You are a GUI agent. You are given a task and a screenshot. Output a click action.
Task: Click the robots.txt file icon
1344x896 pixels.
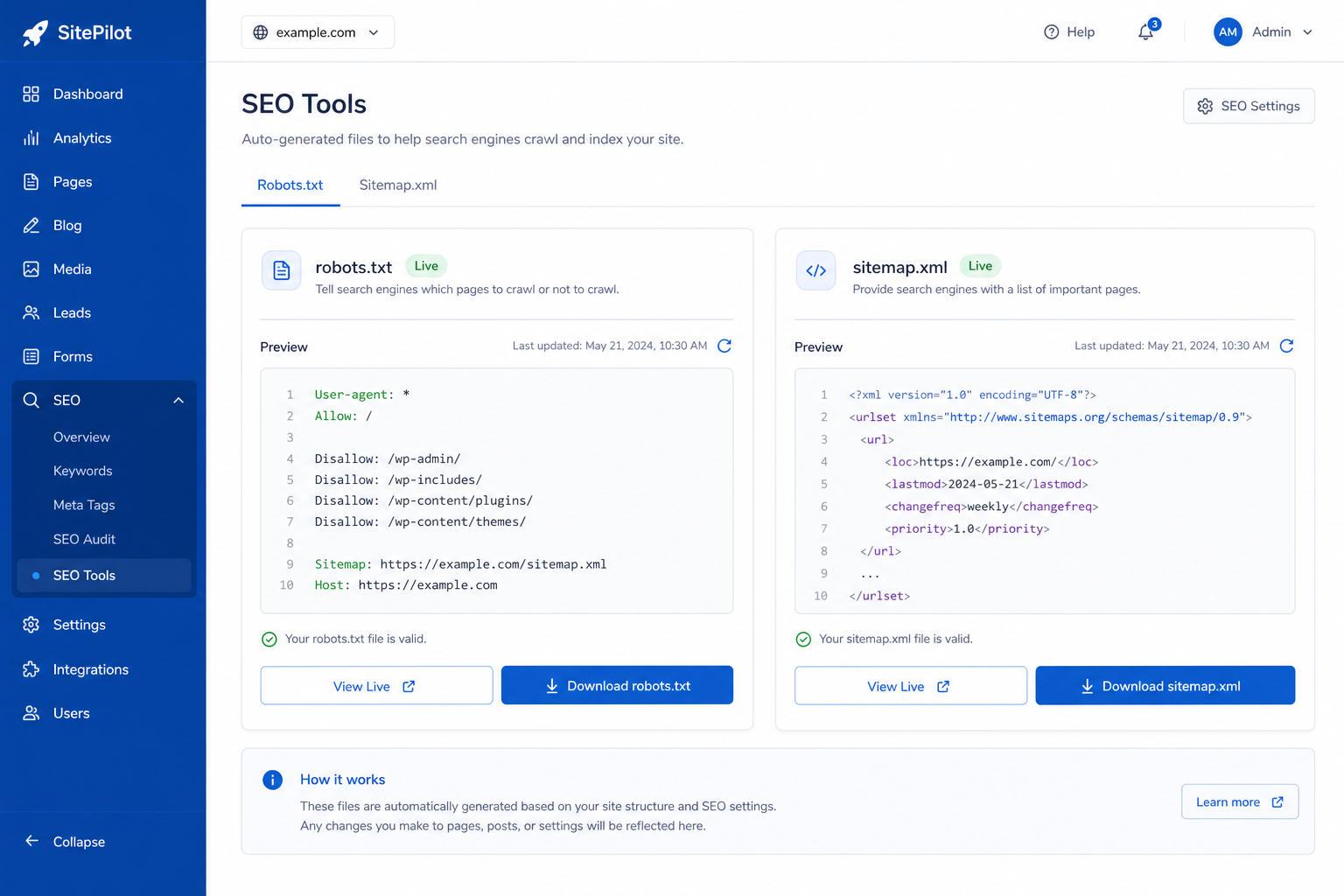[282, 270]
